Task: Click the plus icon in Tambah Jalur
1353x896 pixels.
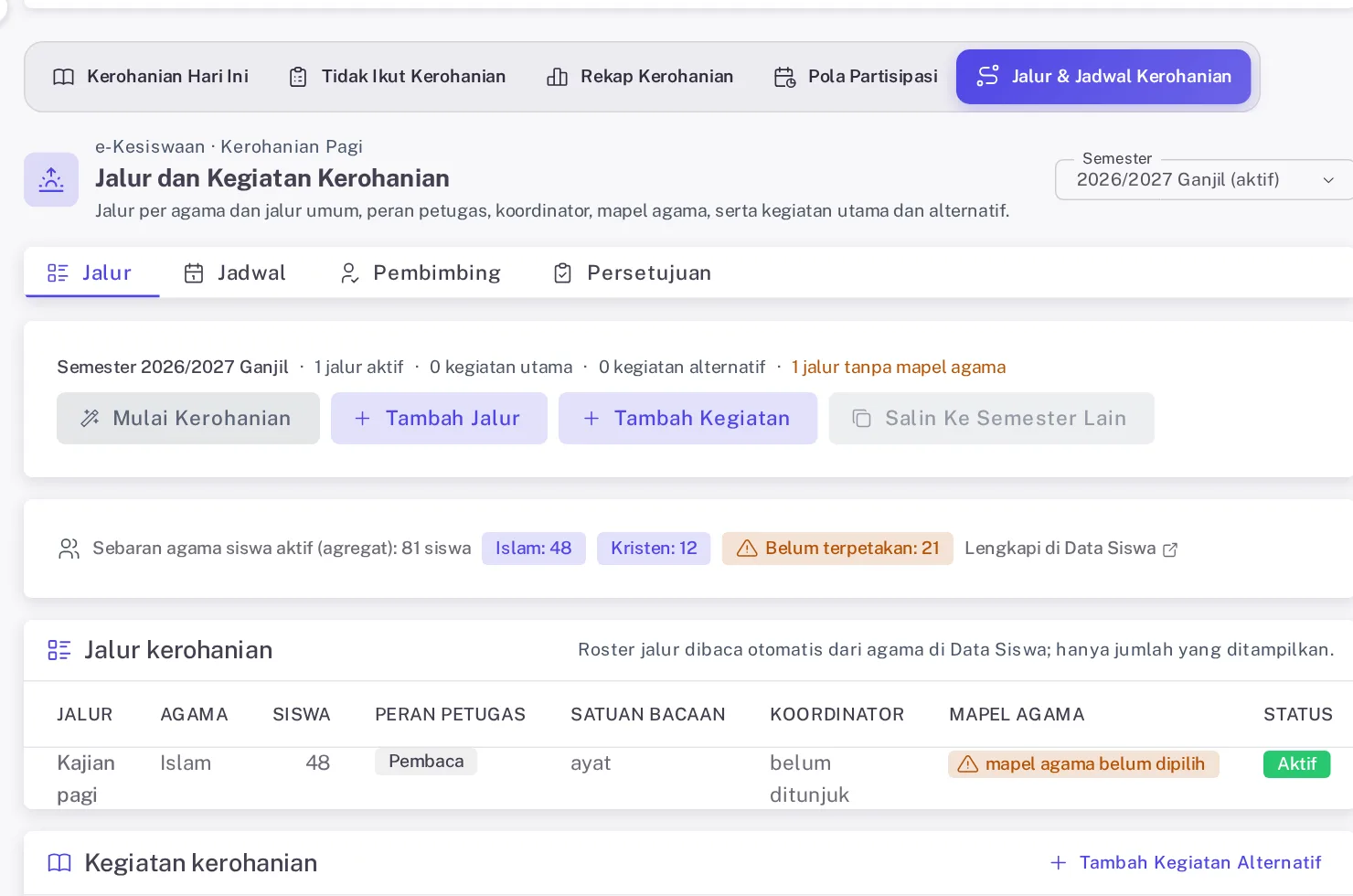Action: coord(362,419)
